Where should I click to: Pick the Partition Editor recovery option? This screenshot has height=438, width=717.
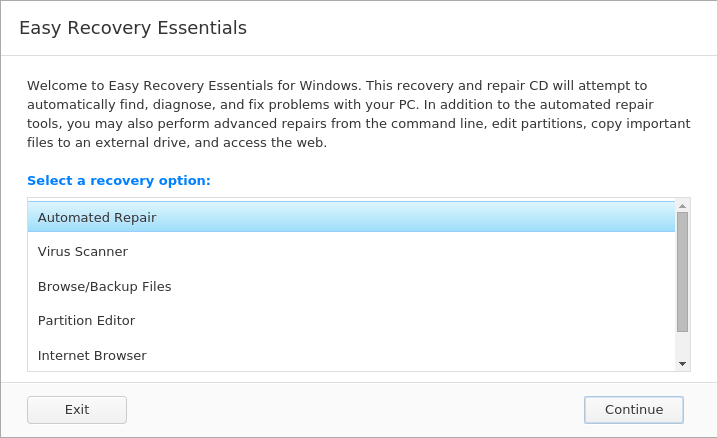[x=351, y=320]
